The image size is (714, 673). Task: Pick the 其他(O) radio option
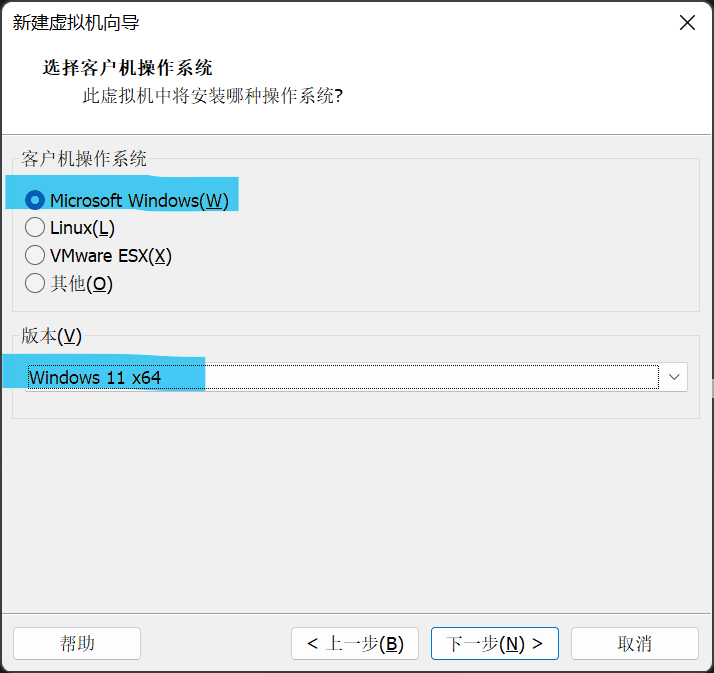pyautogui.click(x=35, y=283)
